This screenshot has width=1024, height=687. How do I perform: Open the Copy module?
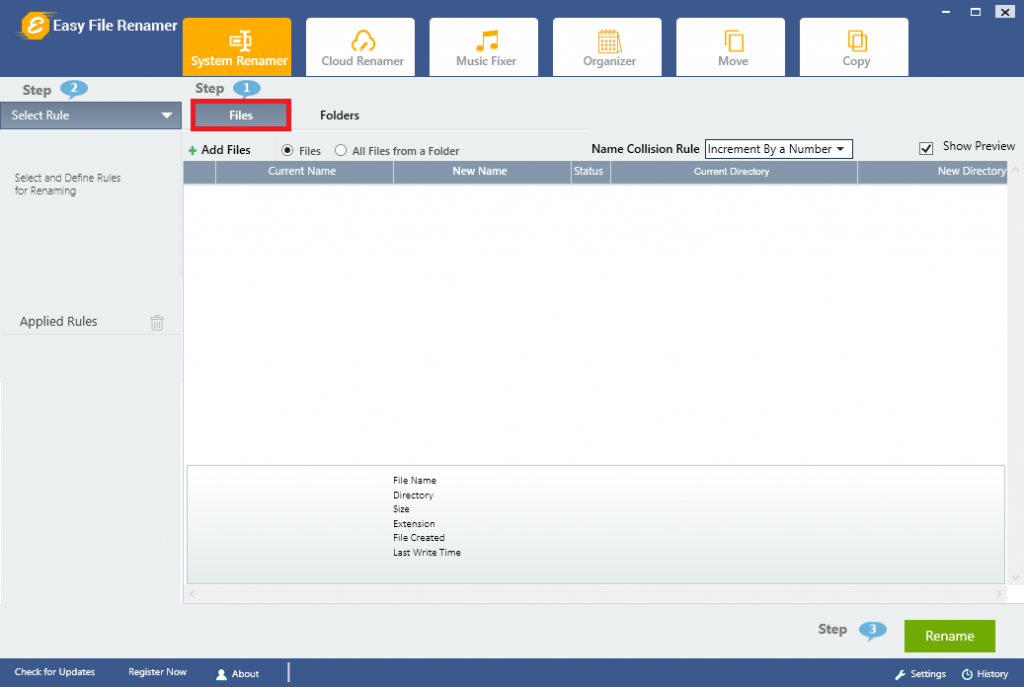coord(854,46)
